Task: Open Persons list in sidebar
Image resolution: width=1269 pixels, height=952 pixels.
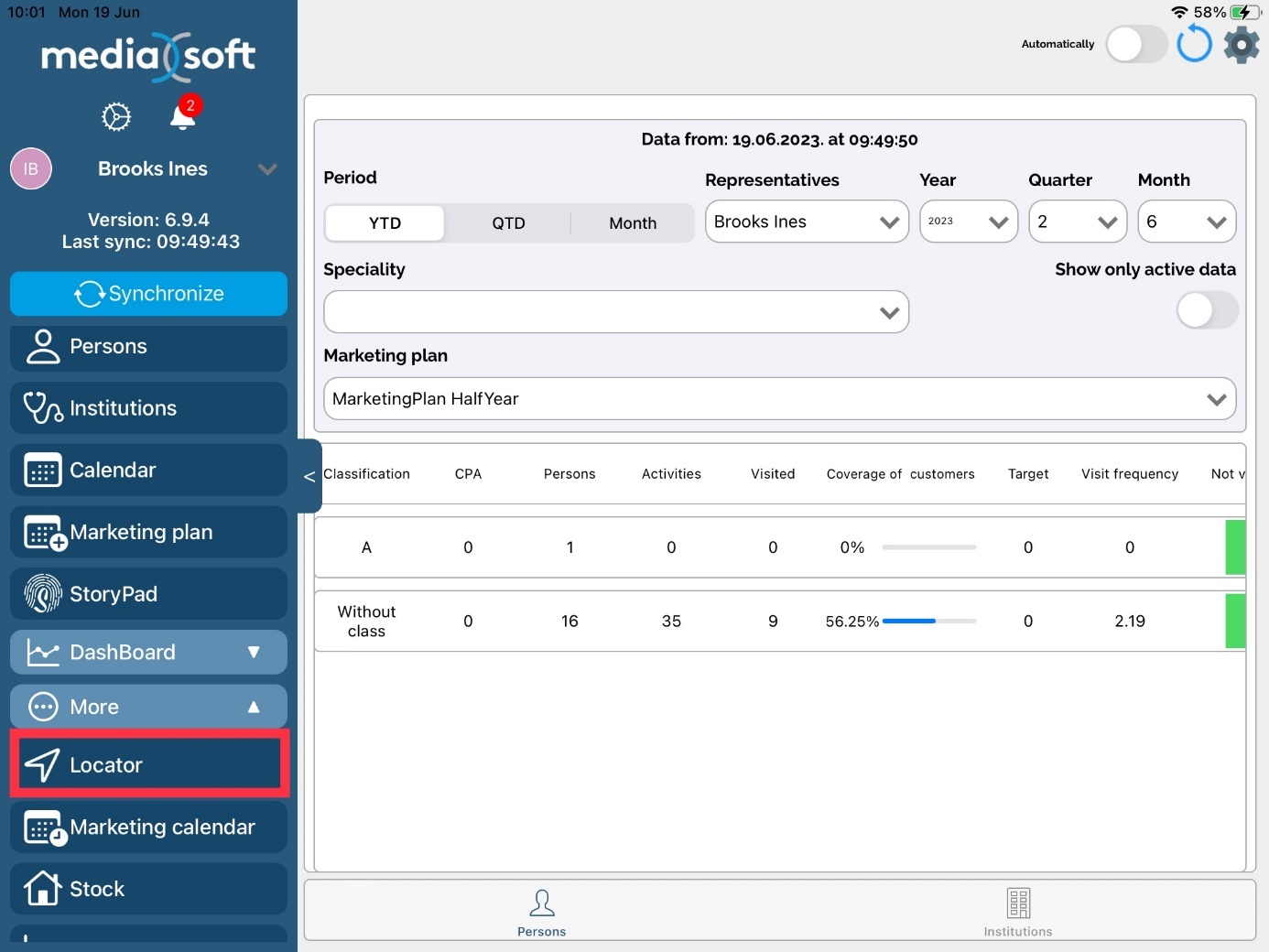Action: (x=148, y=347)
